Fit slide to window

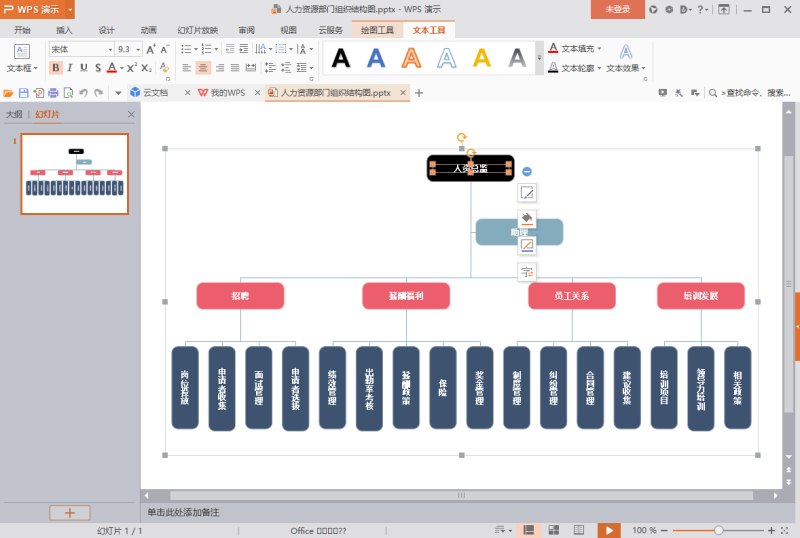tap(785, 530)
